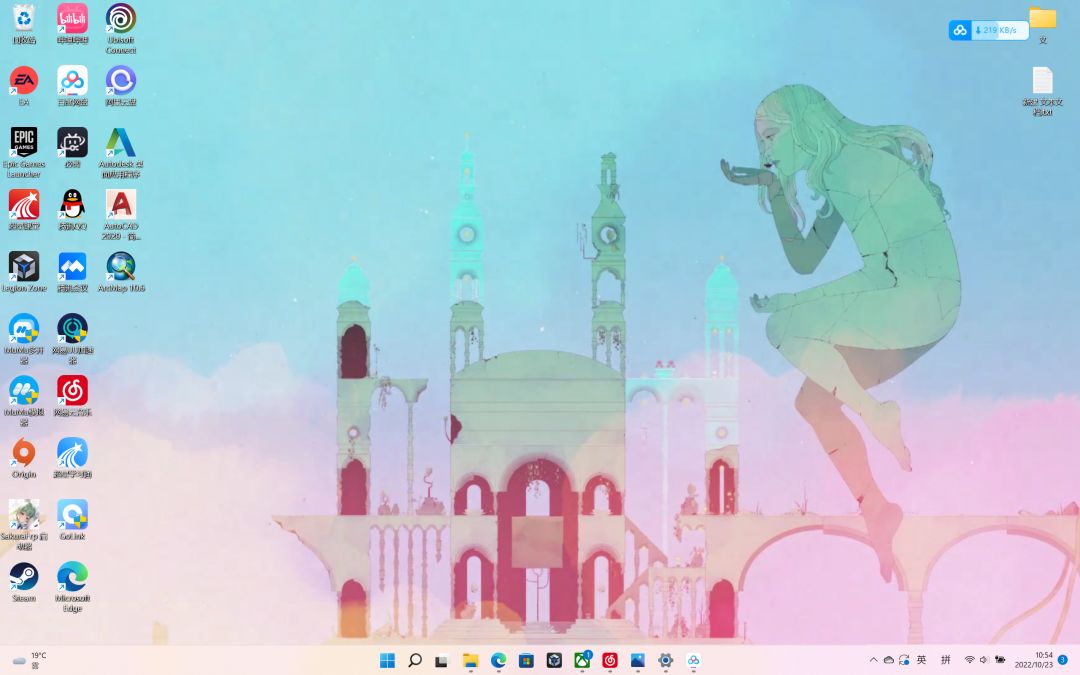Screen dimensions: 1080x675
Task: Launch Tencent QQ penguin shortcut
Action: tap(72, 210)
